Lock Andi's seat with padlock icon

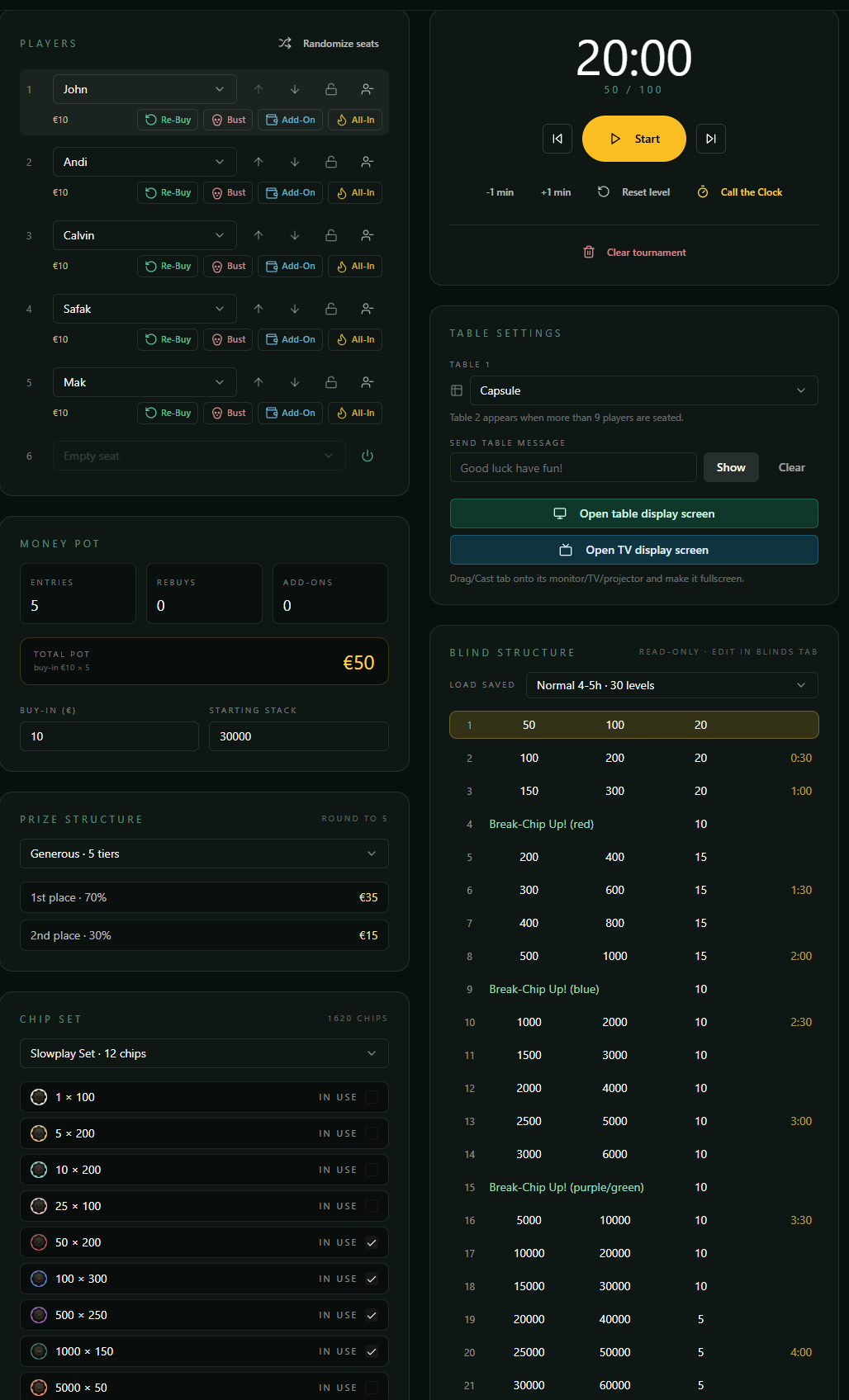coord(331,162)
